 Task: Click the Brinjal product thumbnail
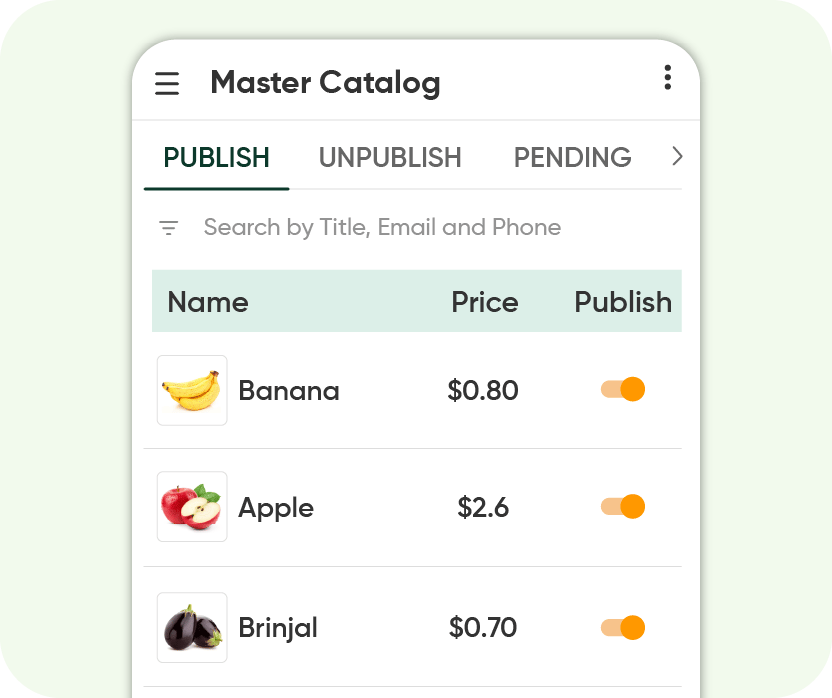[191, 627]
